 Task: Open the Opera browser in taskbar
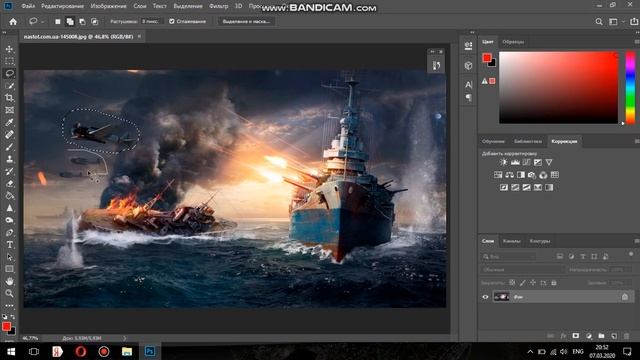click(x=80, y=351)
